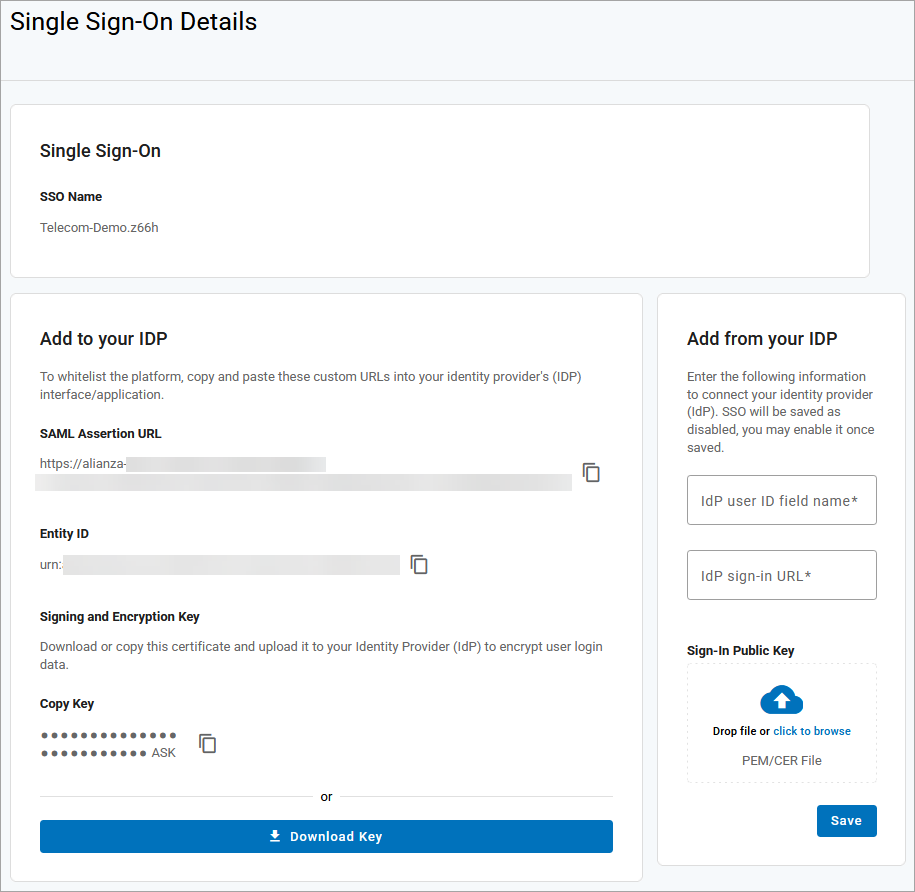Click the Drop file text in upload area
The image size is (915, 892).
click(734, 731)
